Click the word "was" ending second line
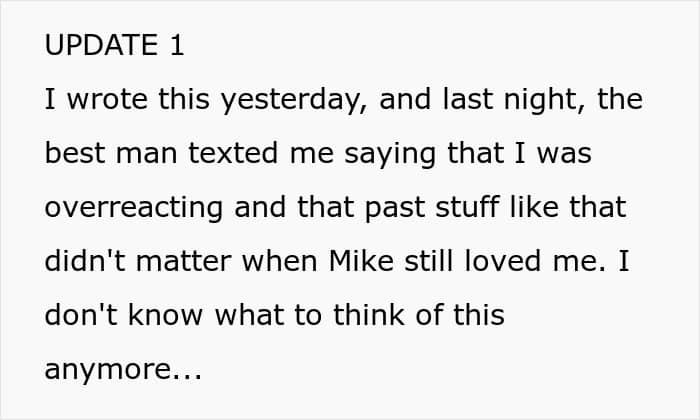The width and height of the screenshot is (700, 420). (x=566, y=154)
